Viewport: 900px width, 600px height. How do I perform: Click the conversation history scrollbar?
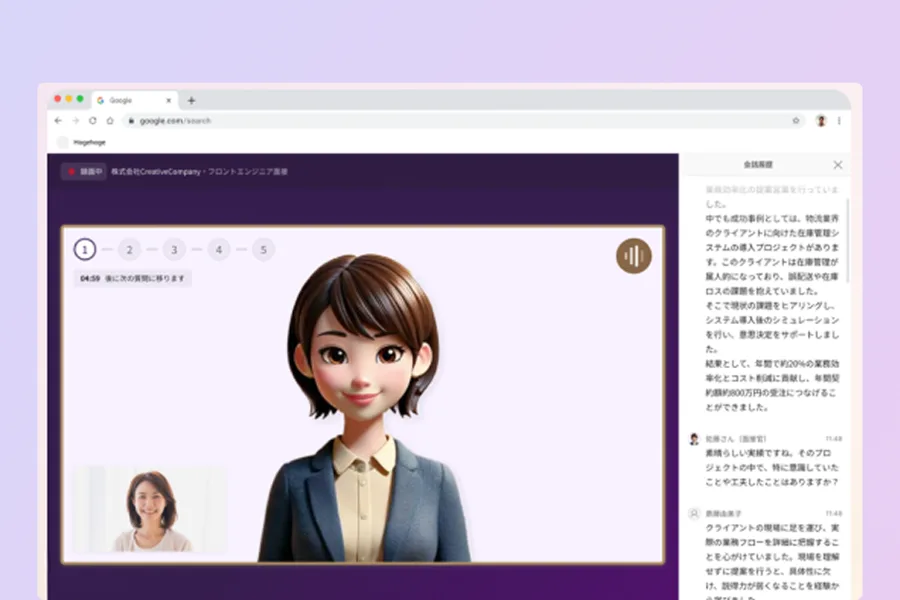coord(847,241)
